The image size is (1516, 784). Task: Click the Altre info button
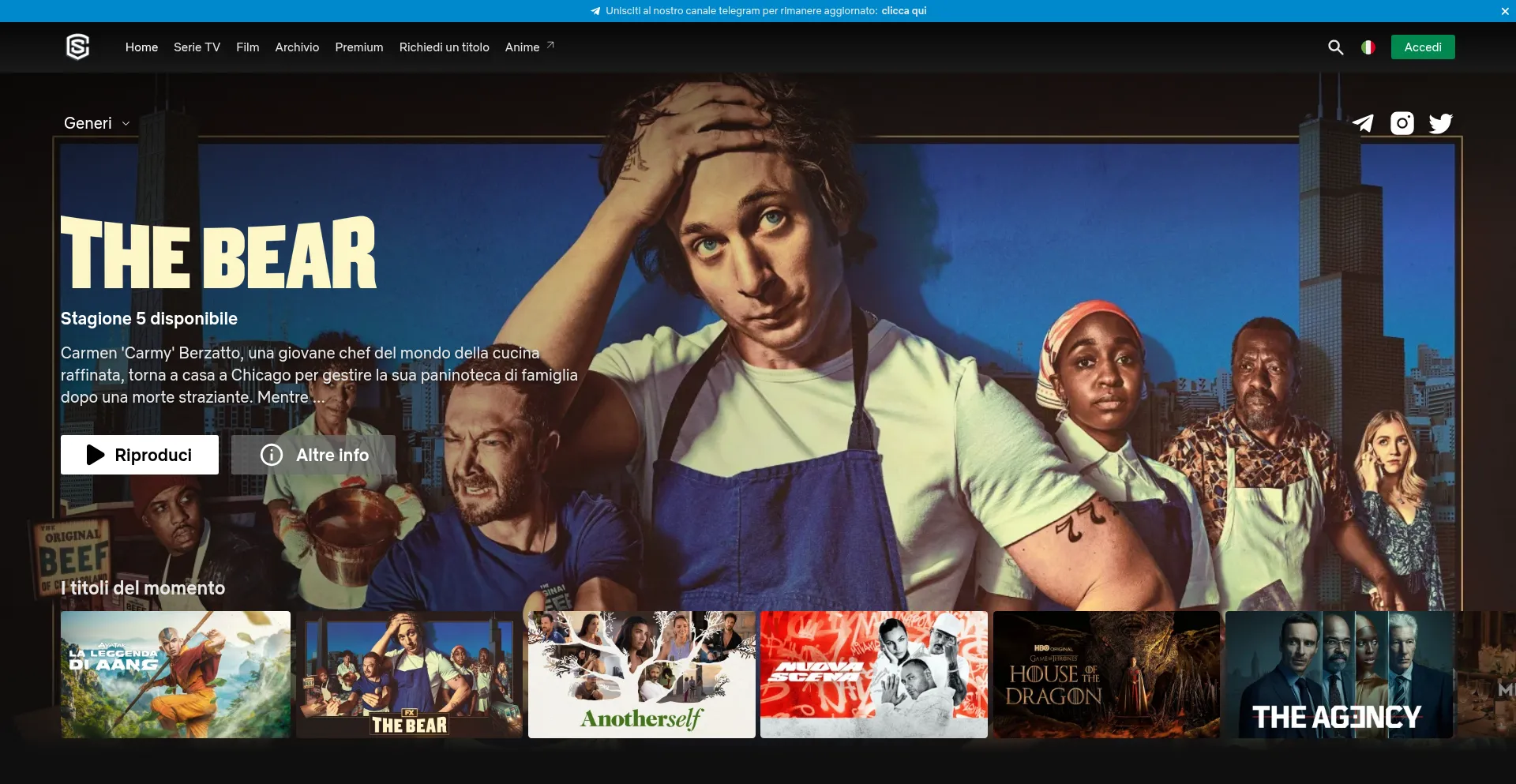(313, 455)
